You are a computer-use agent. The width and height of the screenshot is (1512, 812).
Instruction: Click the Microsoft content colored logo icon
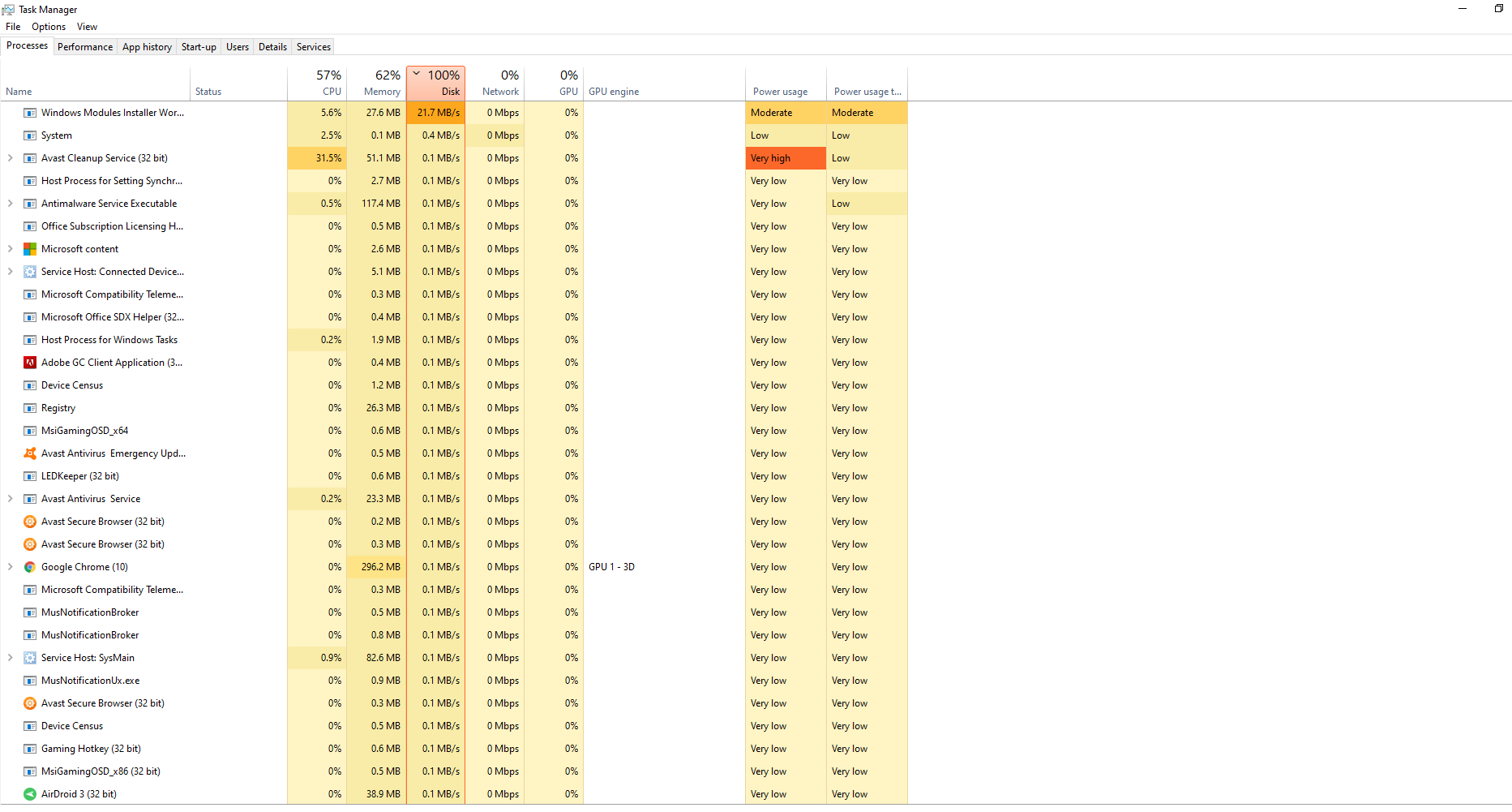(30, 249)
